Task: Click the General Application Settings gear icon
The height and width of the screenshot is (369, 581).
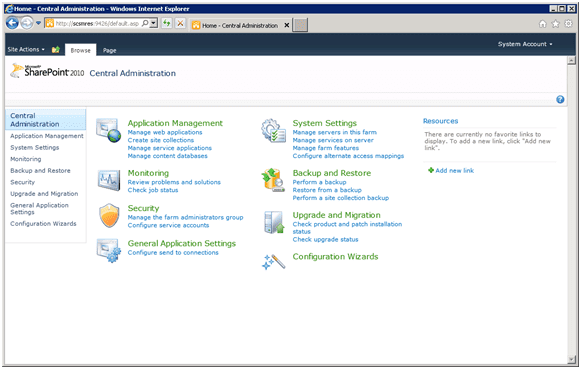Action: click(x=109, y=250)
